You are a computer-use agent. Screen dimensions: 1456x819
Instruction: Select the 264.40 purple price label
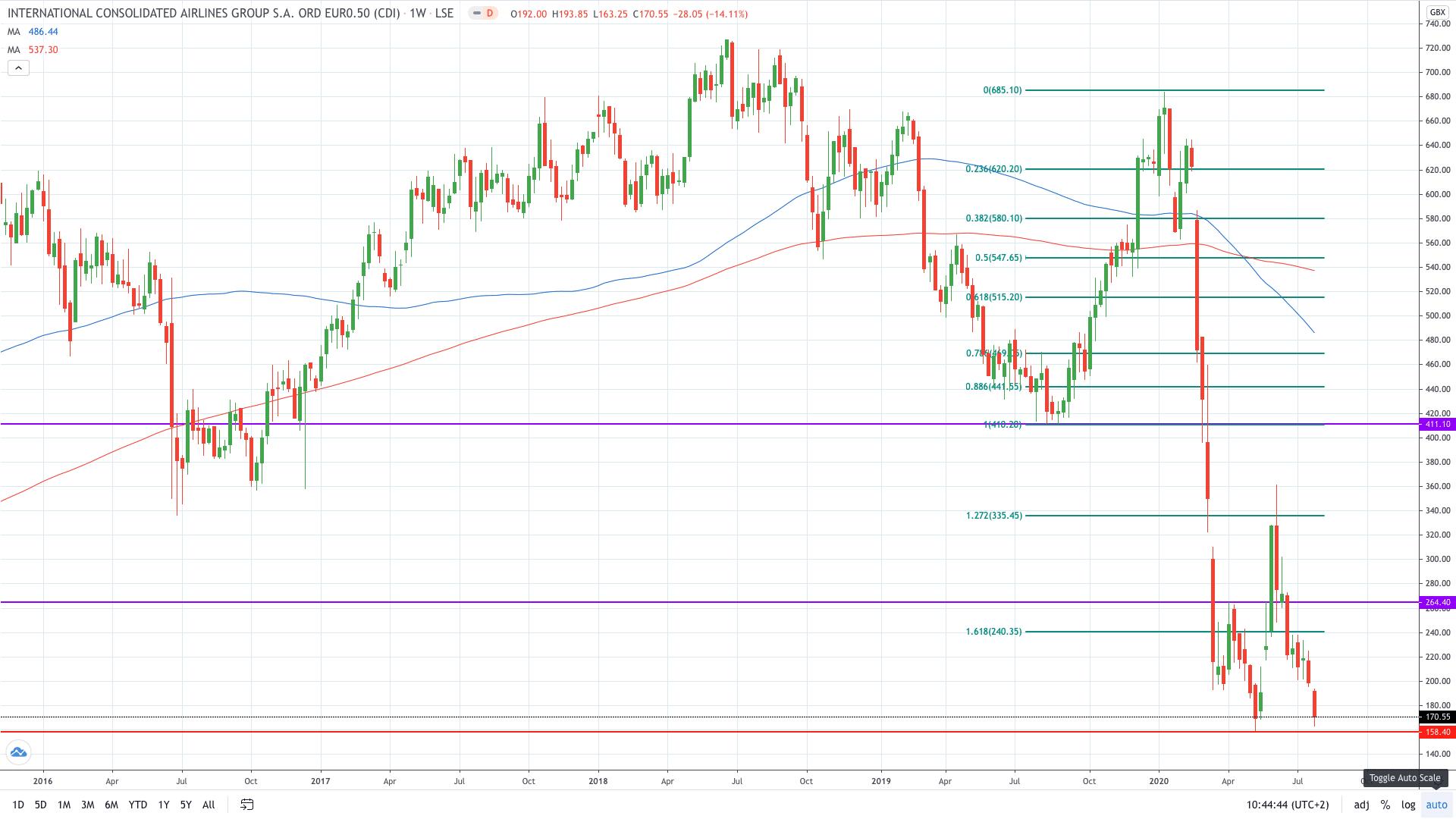pyautogui.click(x=1437, y=602)
